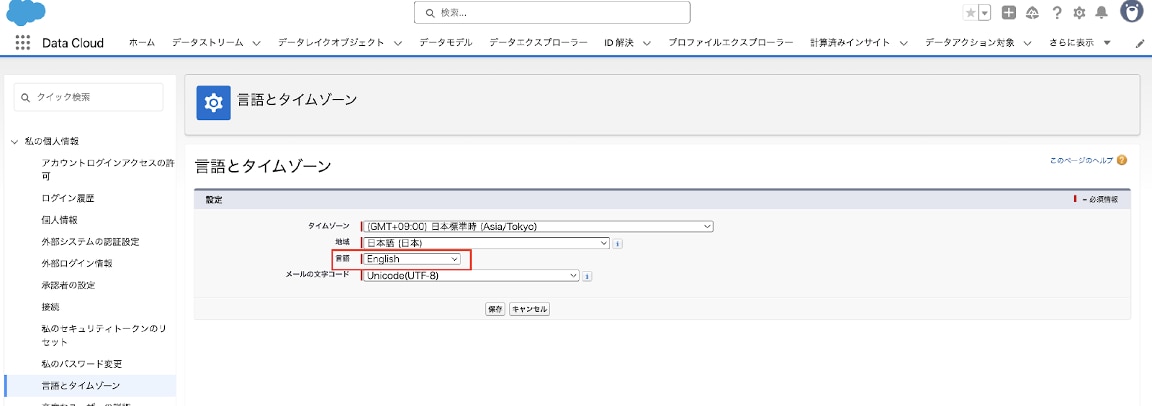Click the pencil edit navigation icon

(1140, 44)
